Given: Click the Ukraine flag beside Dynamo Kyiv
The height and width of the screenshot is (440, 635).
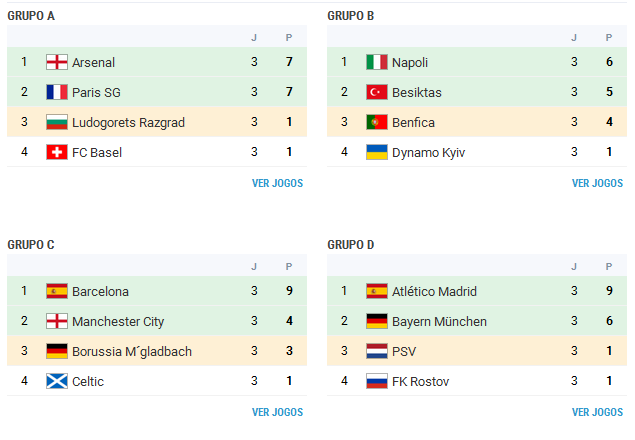Looking at the screenshot, I should pos(377,152).
